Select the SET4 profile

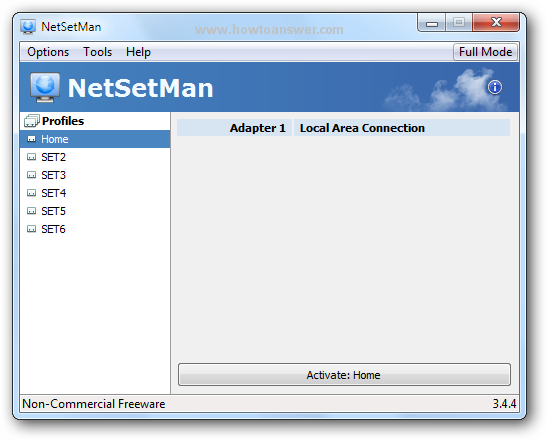[x=95, y=193]
